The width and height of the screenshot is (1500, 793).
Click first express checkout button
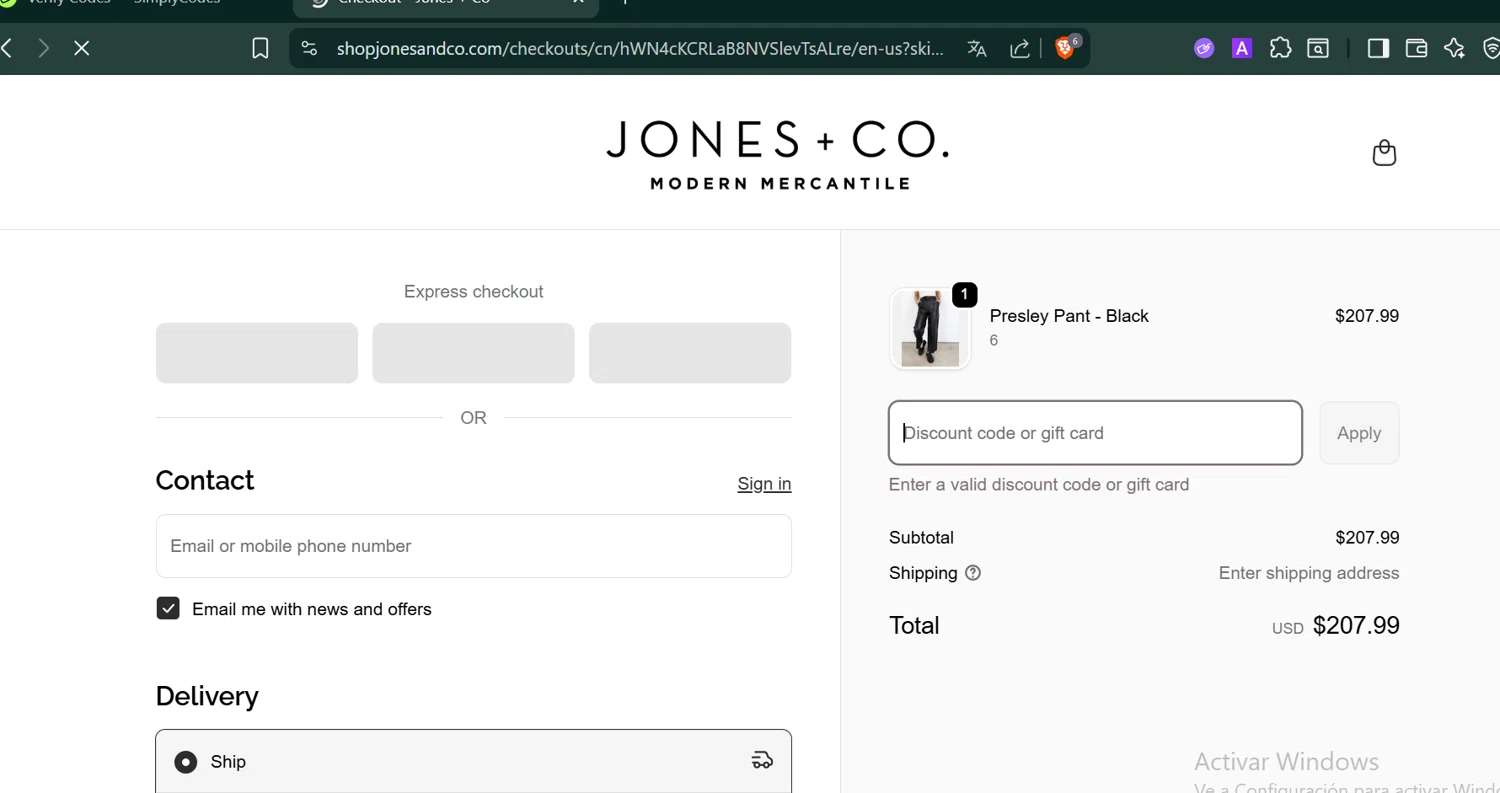coord(257,353)
